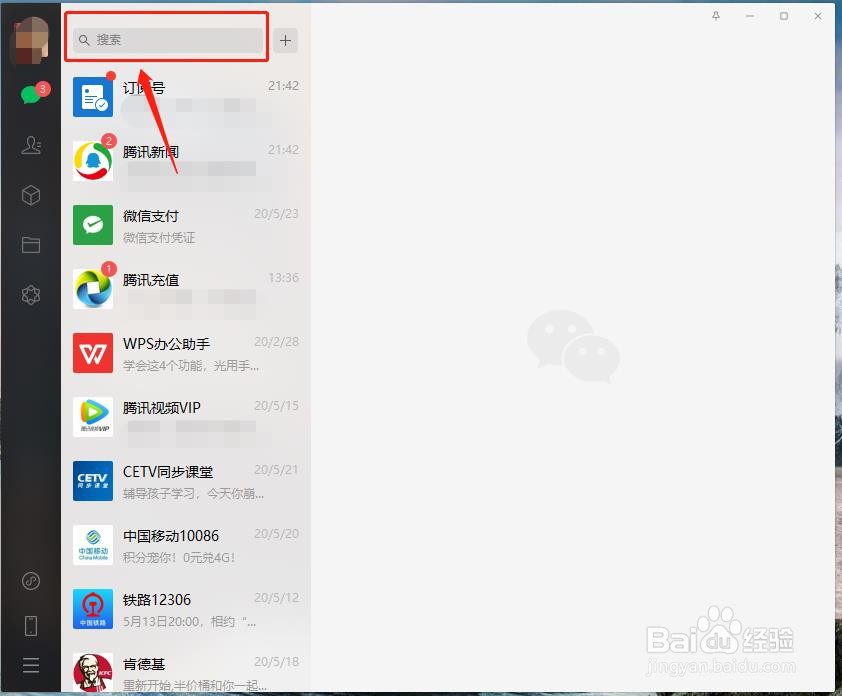Viewport: 842px width, 696px height.
Task: Click the 辅导孩子学习 message preview
Action: (193, 494)
